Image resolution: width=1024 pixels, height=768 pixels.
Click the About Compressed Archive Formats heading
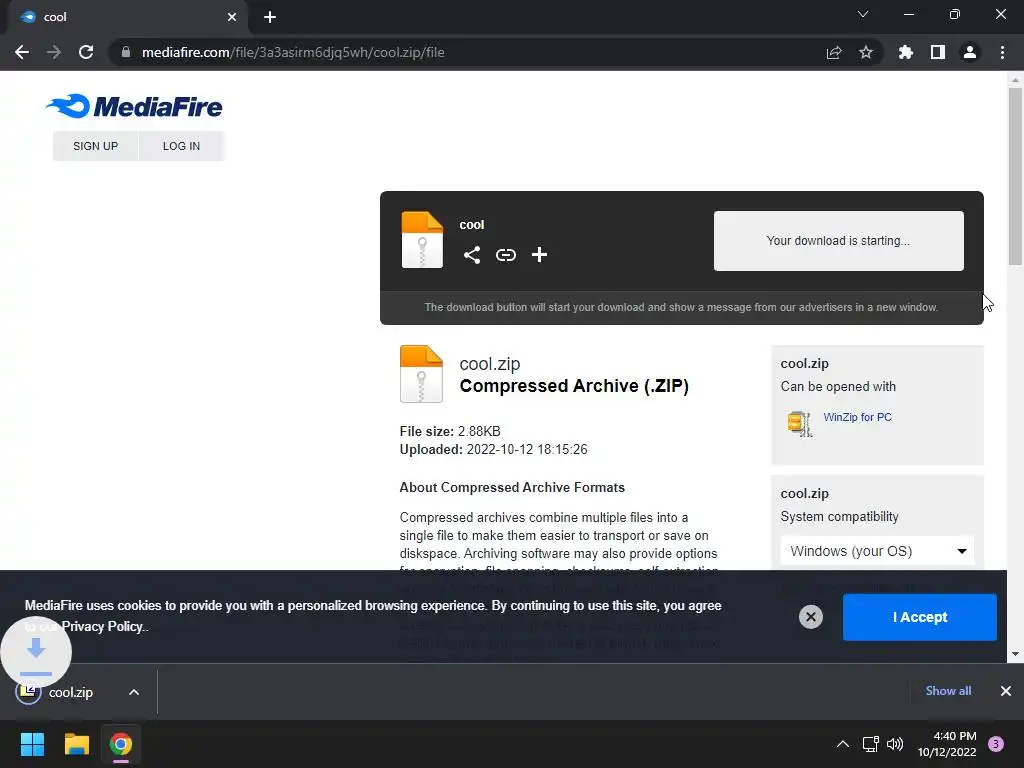(512, 488)
